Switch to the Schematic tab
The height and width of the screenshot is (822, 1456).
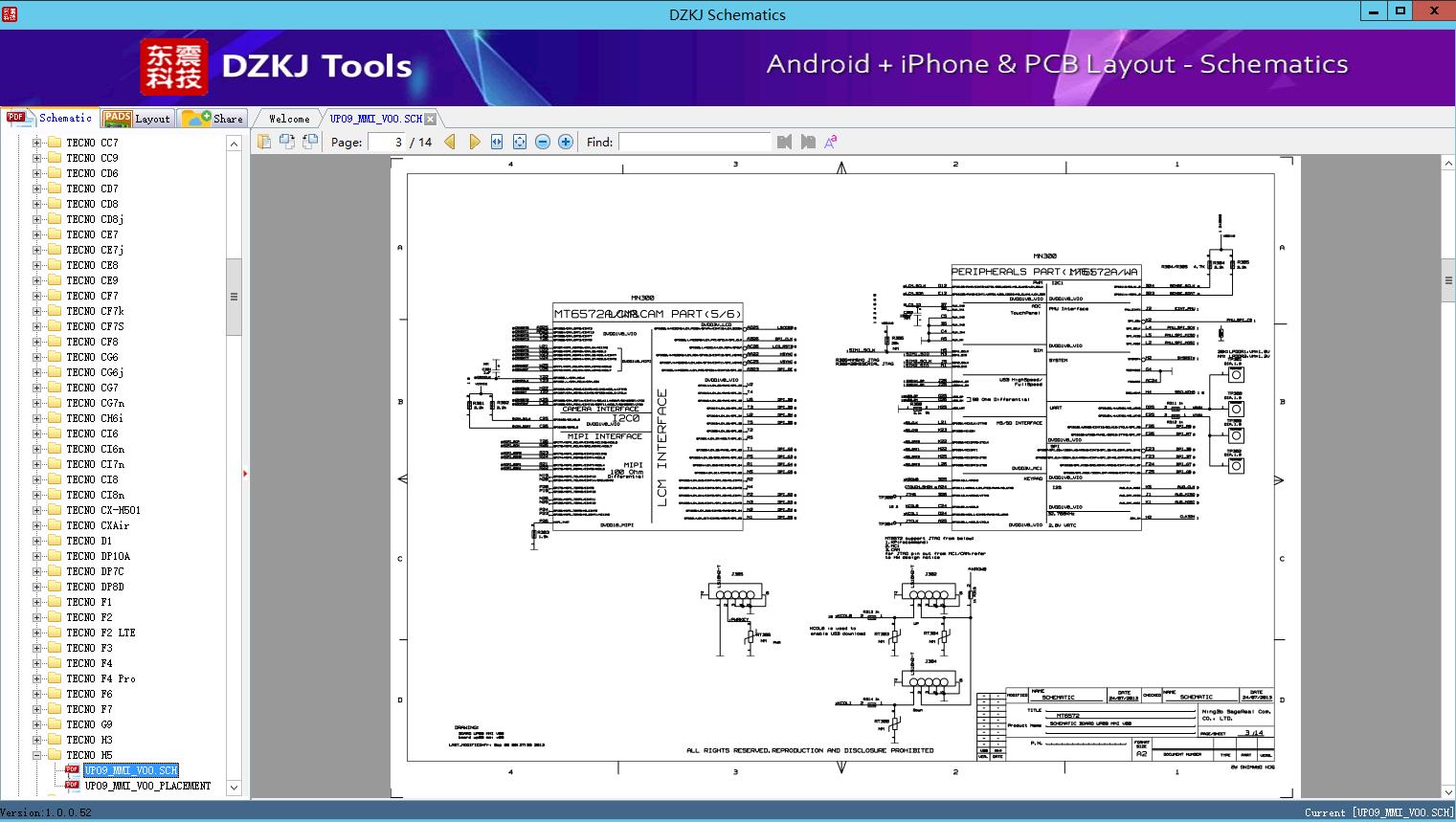pos(50,118)
